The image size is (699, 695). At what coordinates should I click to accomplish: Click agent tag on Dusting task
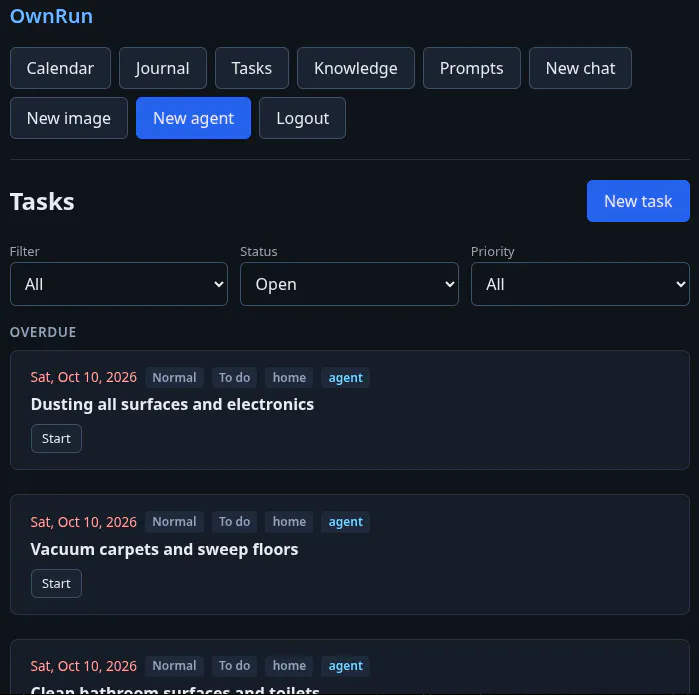345,378
